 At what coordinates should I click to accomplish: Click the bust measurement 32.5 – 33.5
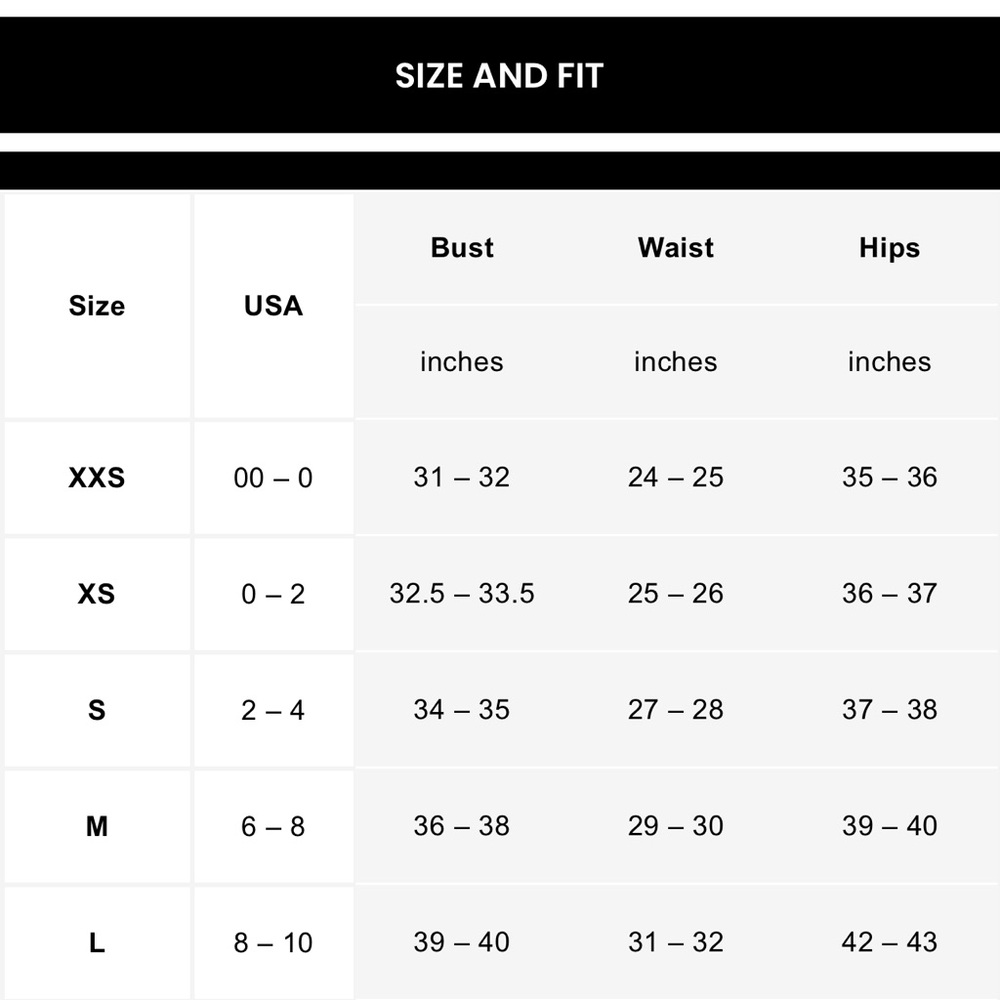462,594
